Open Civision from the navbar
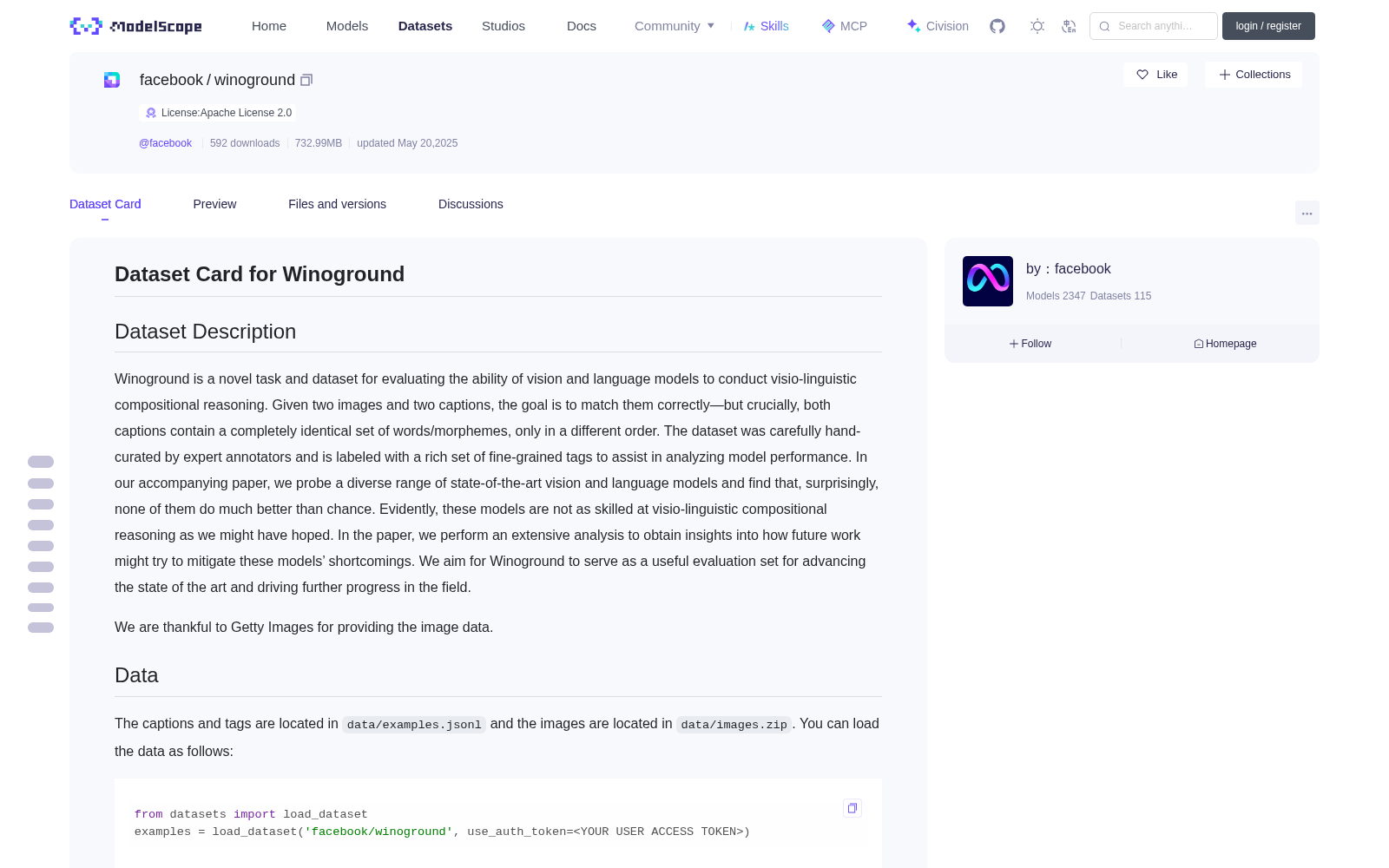Viewport: 1389px width, 868px height. coord(938,26)
